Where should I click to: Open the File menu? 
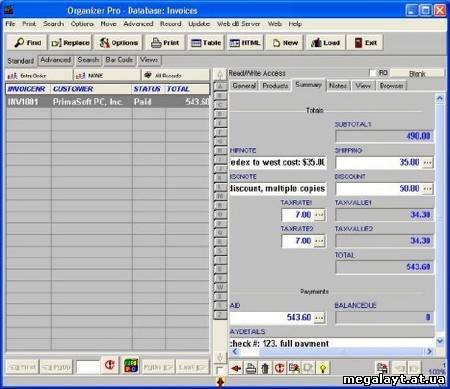click(x=10, y=24)
